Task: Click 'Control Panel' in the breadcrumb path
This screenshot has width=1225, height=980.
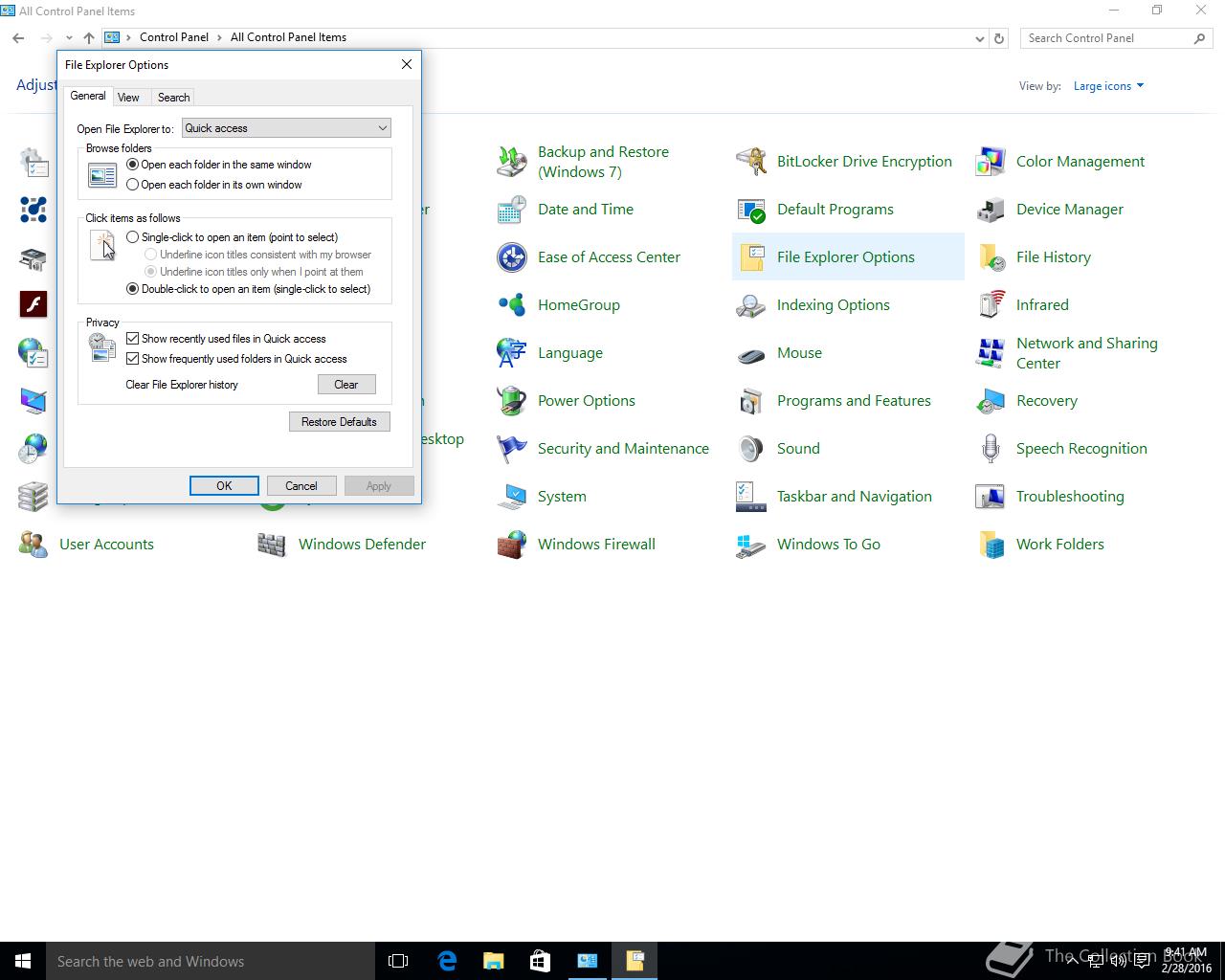Action: point(174,37)
